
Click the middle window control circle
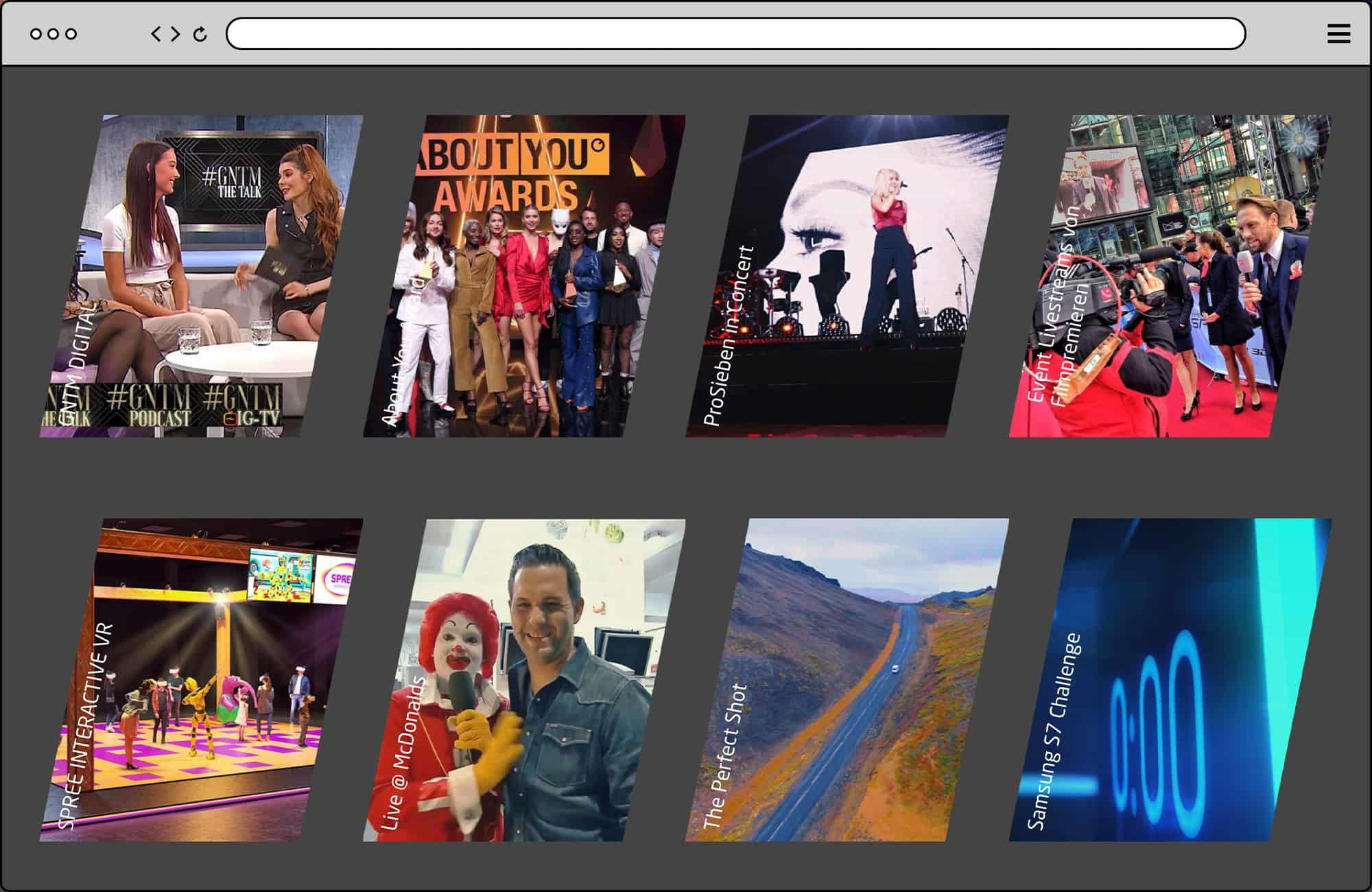(x=54, y=34)
